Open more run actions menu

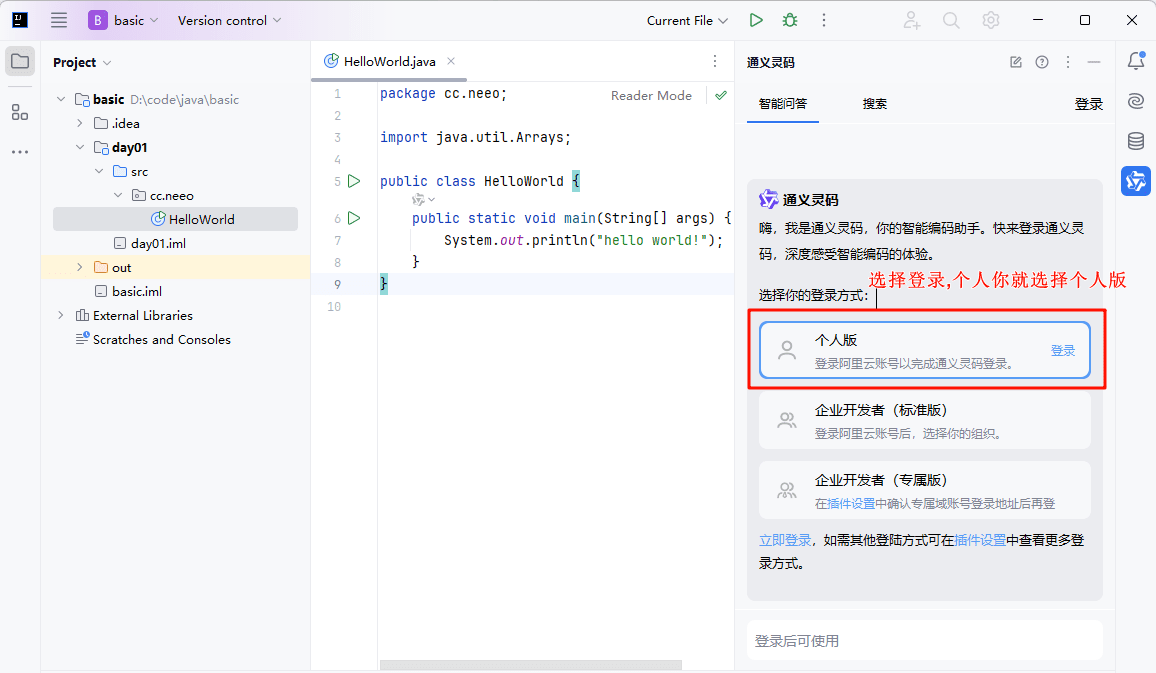[x=824, y=20]
